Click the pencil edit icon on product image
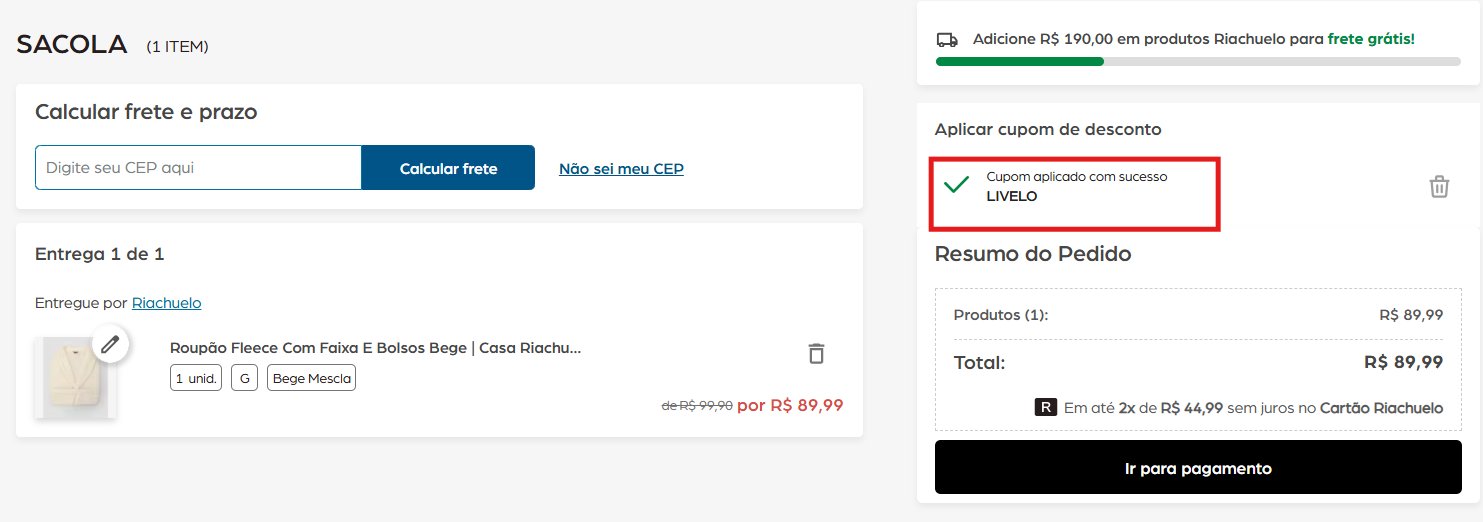 click(x=111, y=345)
